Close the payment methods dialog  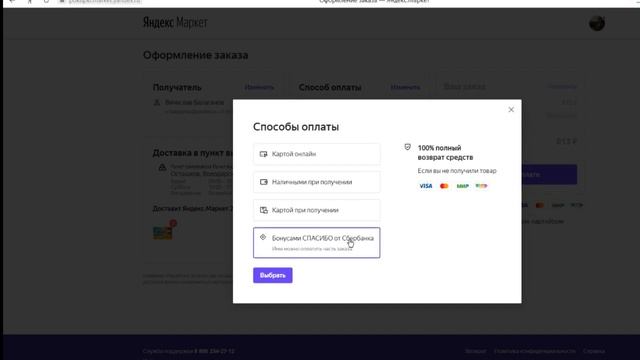click(x=511, y=109)
